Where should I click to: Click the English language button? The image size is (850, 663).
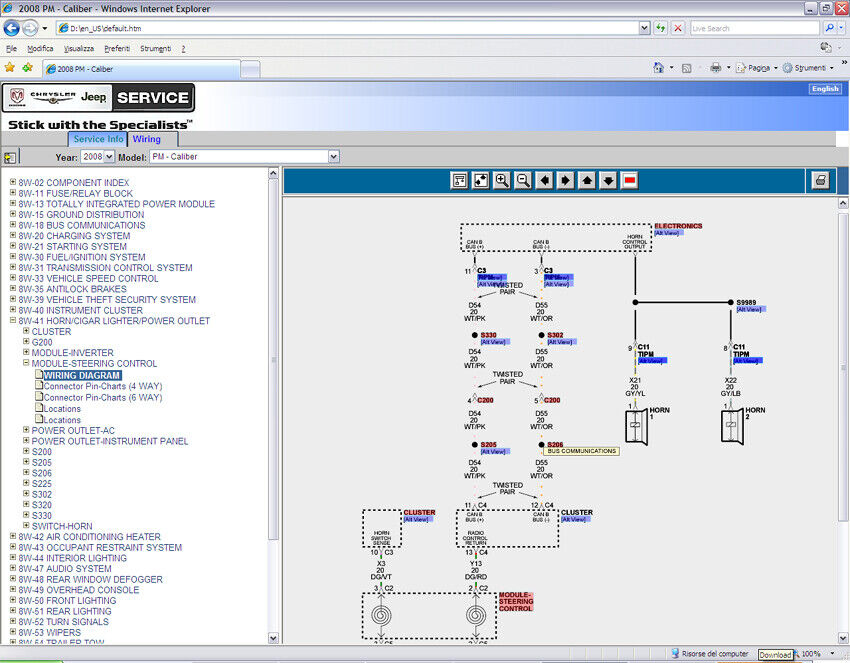click(x=825, y=89)
